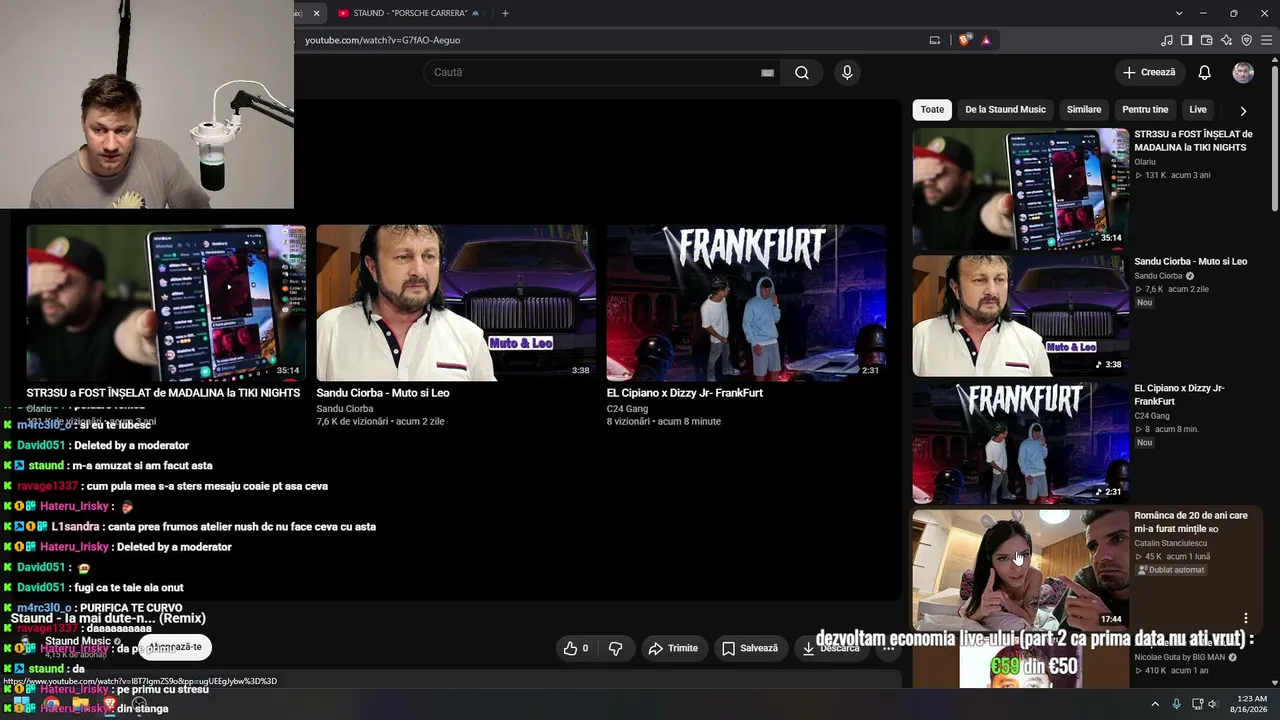1280x720 pixels.
Task: Open YouTube notifications bell
Action: pos(1205,72)
